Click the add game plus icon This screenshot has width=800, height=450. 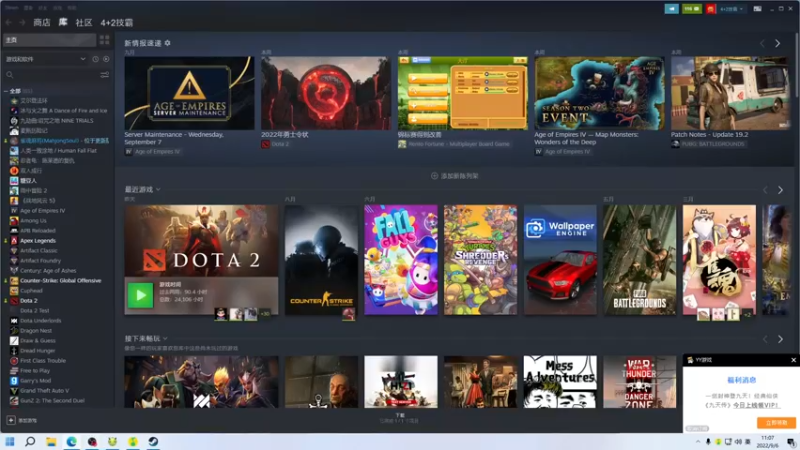click(x=11, y=420)
